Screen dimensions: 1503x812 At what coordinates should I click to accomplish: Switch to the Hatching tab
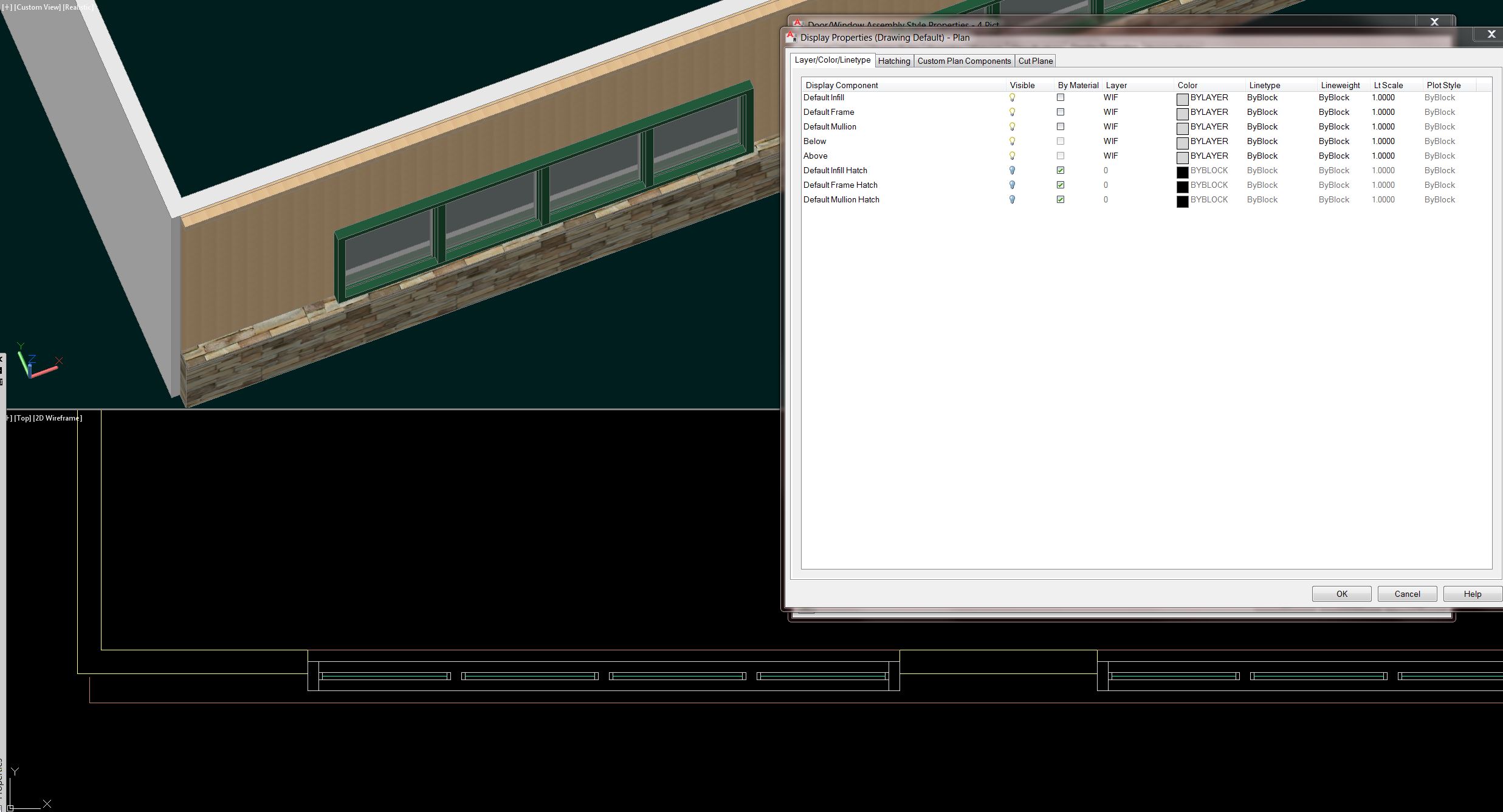(894, 61)
